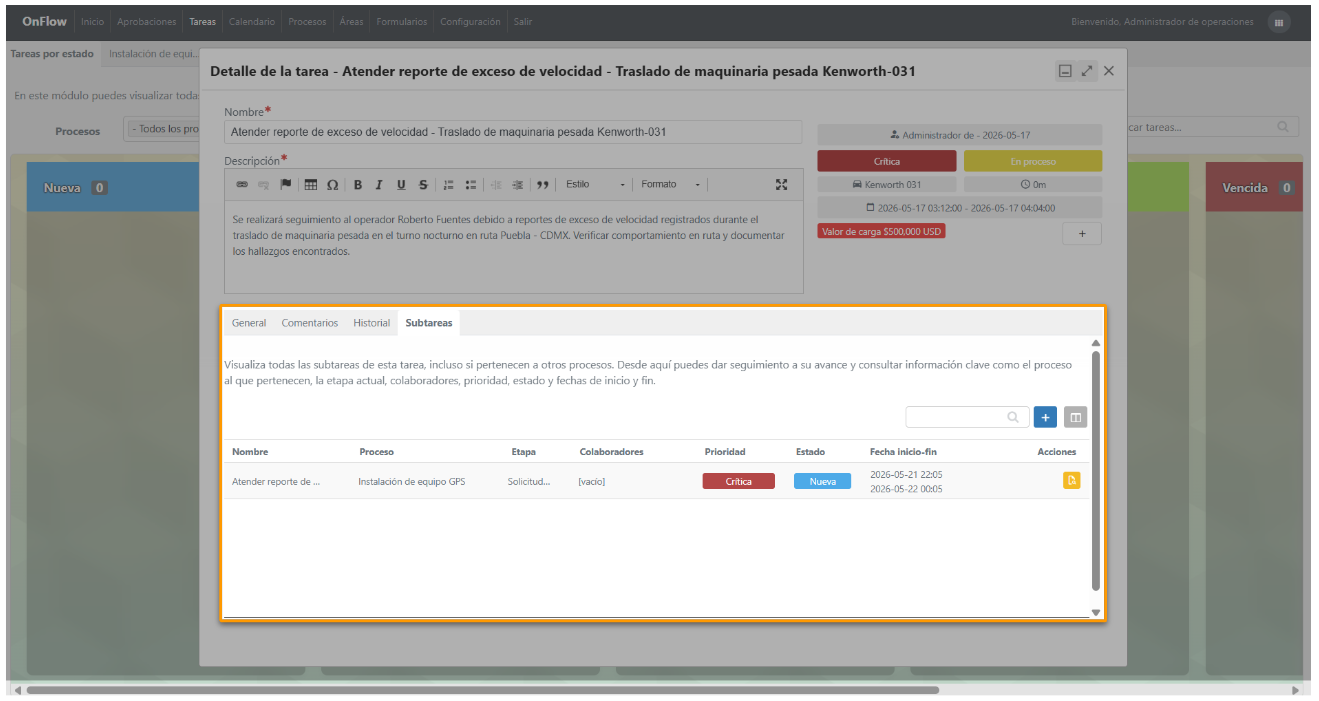Insert a table in the description
This screenshot has height=701, width=1319.
(x=311, y=185)
